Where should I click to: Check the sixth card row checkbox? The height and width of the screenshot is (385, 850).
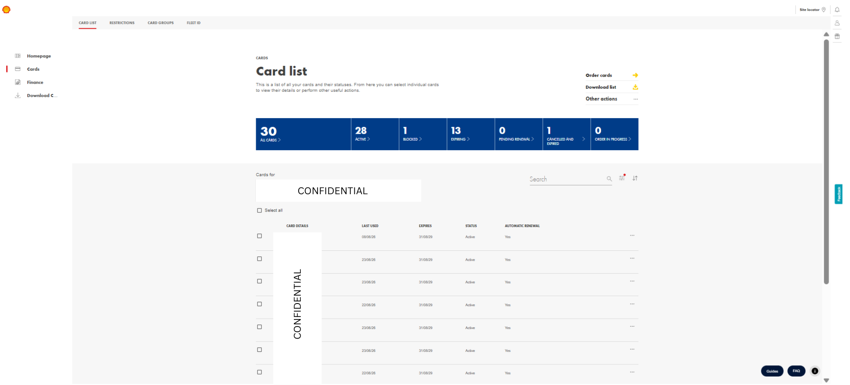tap(259, 350)
